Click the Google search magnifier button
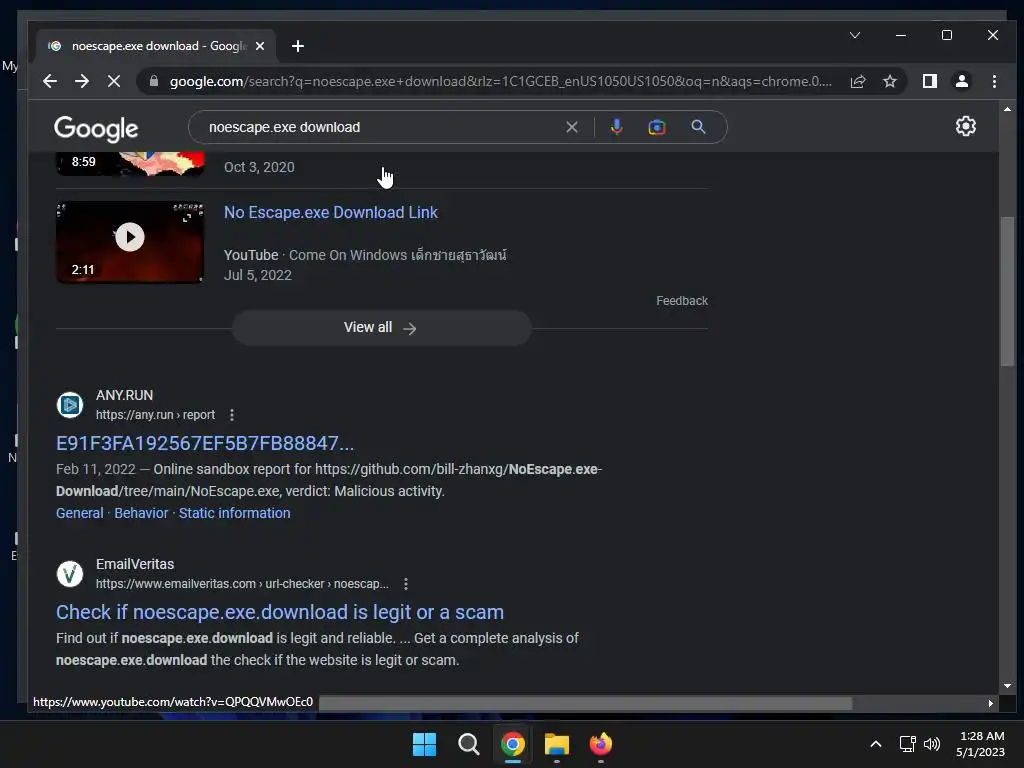 698,127
